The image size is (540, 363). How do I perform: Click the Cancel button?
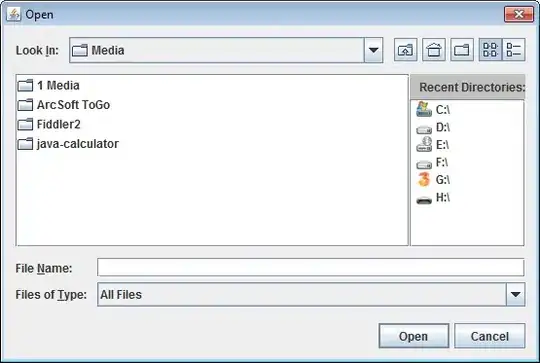(490, 336)
